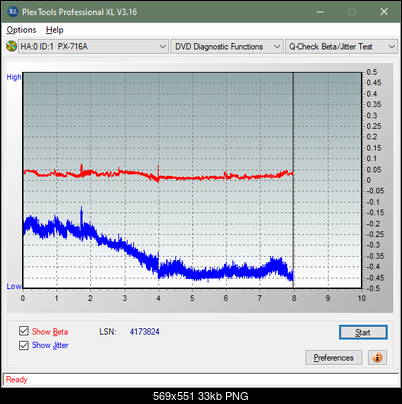Viewport: 402px width, 404px height.
Task: Click the Low axis label
Action: (14, 286)
